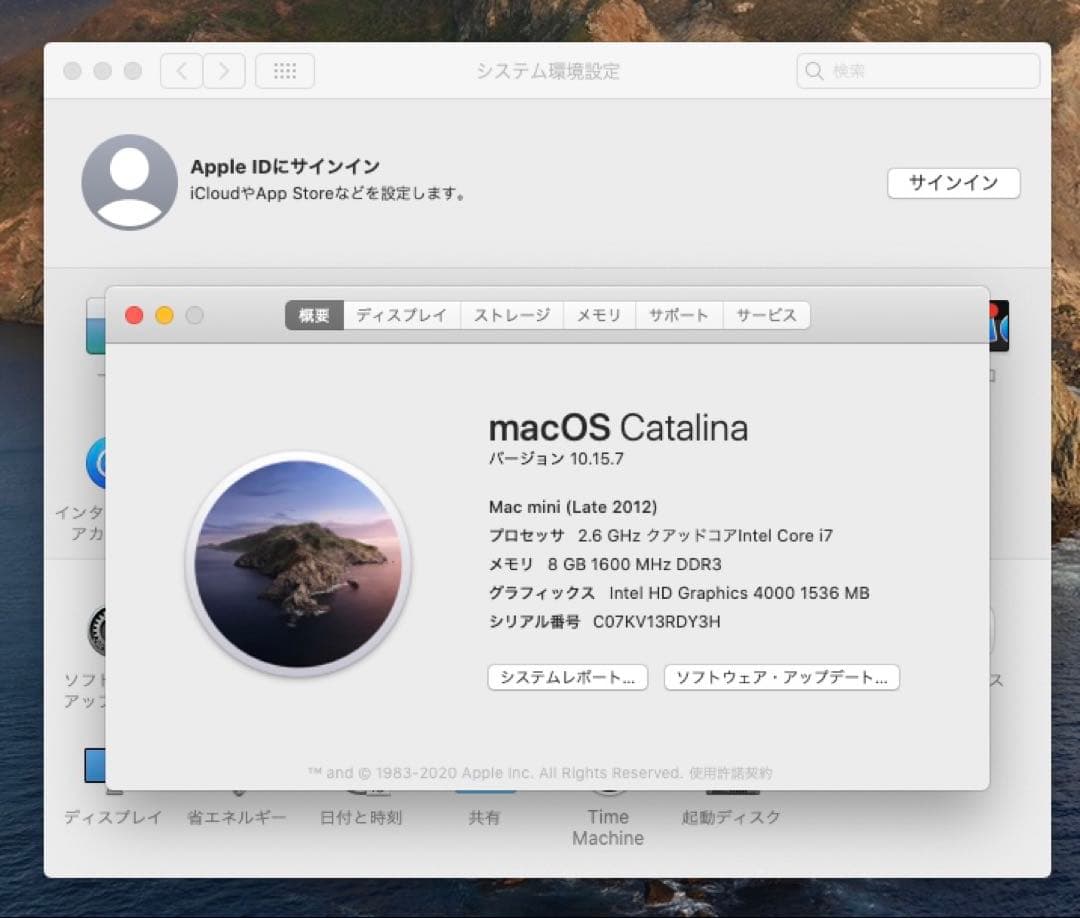1080x918 pixels.
Task: Switch to the ストレージ tab
Action: tap(512, 315)
